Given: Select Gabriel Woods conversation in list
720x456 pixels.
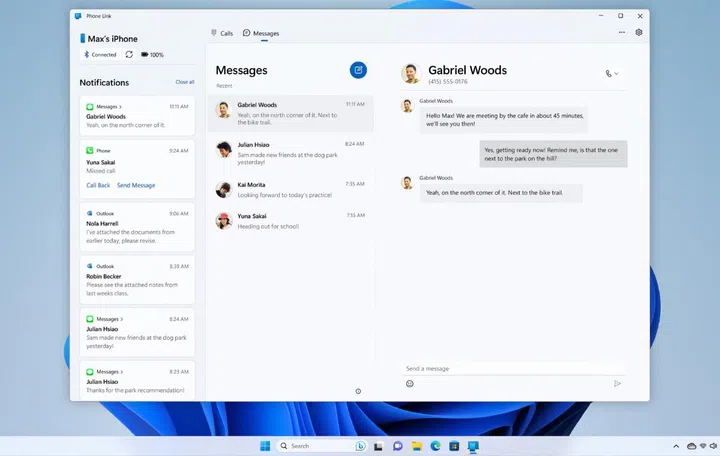Looking at the screenshot, I should tap(290, 113).
